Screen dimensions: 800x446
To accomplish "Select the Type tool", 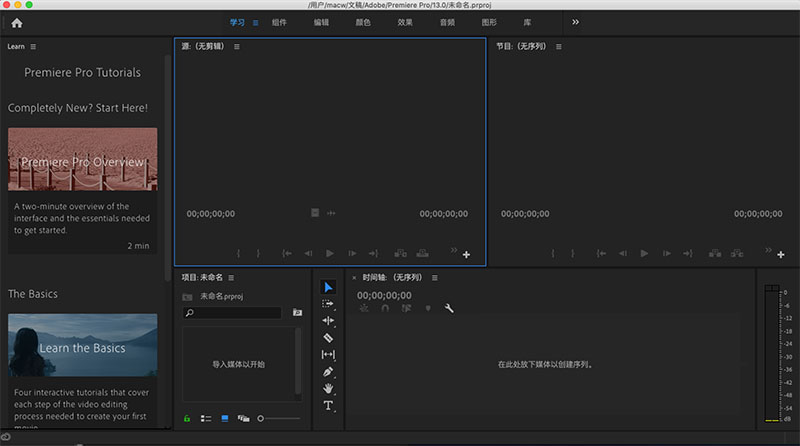I will pyautogui.click(x=328, y=406).
